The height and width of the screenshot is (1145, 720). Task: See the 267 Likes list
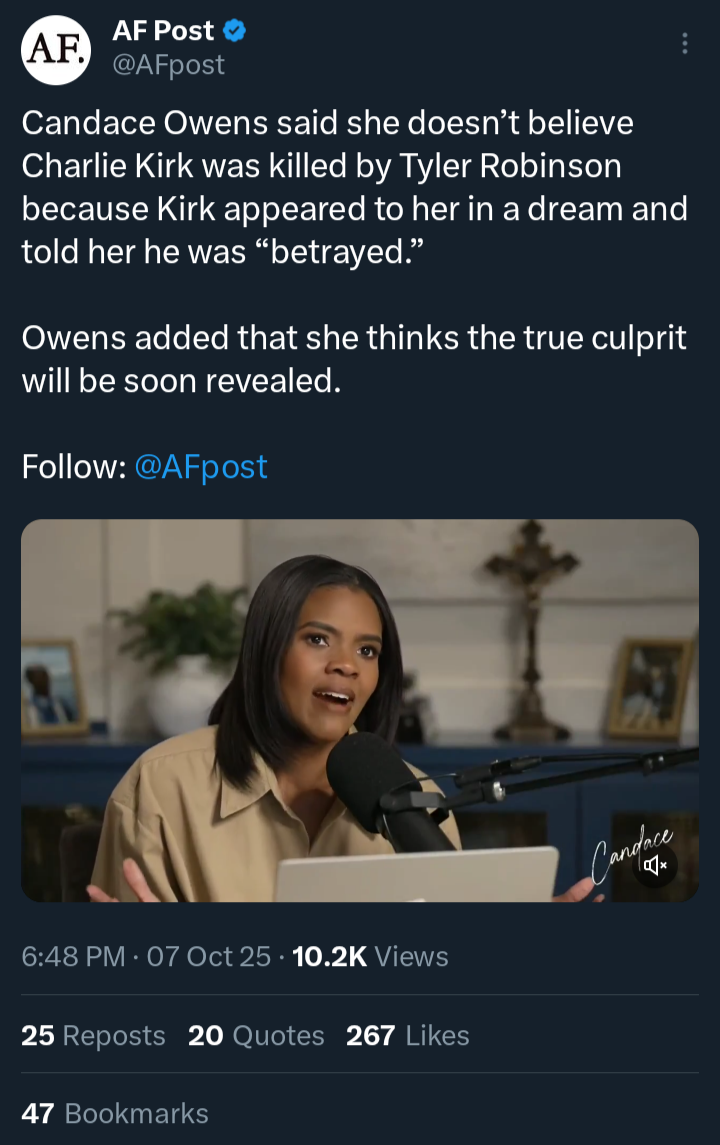pos(407,1035)
